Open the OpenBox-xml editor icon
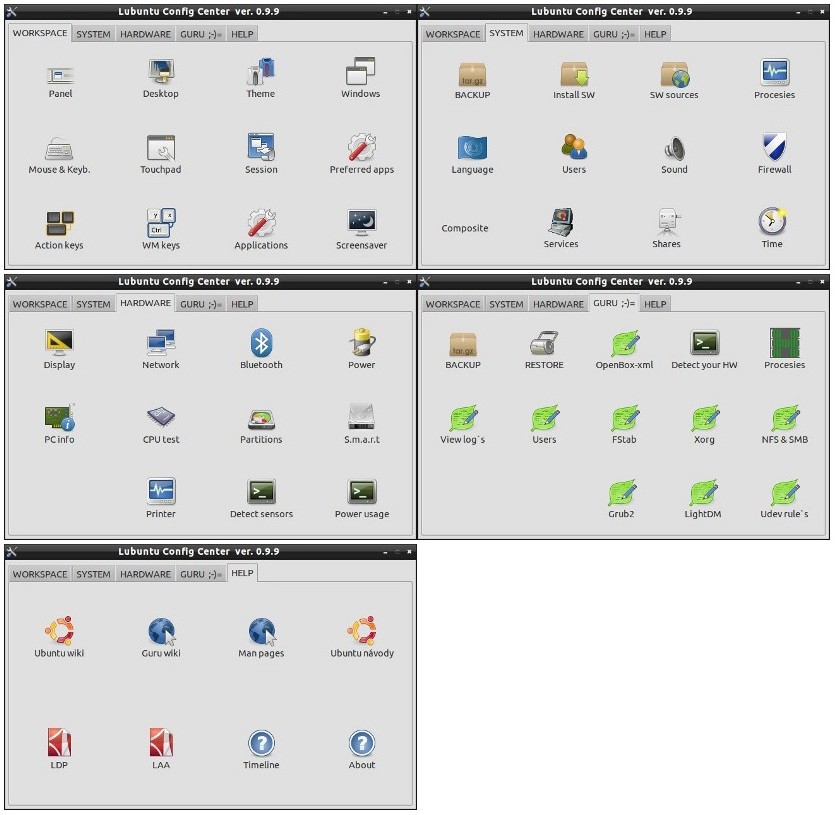The height and width of the screenshot is (815, 835). point(625,343)
